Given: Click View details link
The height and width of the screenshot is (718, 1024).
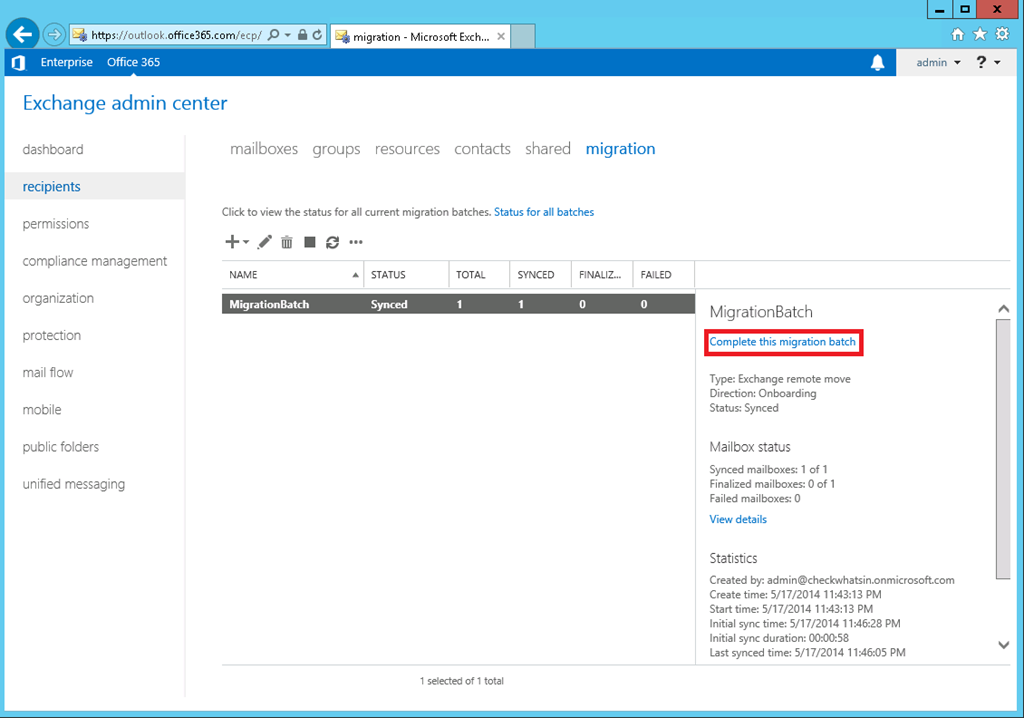Looking at the screenshot, I should 738,519.
